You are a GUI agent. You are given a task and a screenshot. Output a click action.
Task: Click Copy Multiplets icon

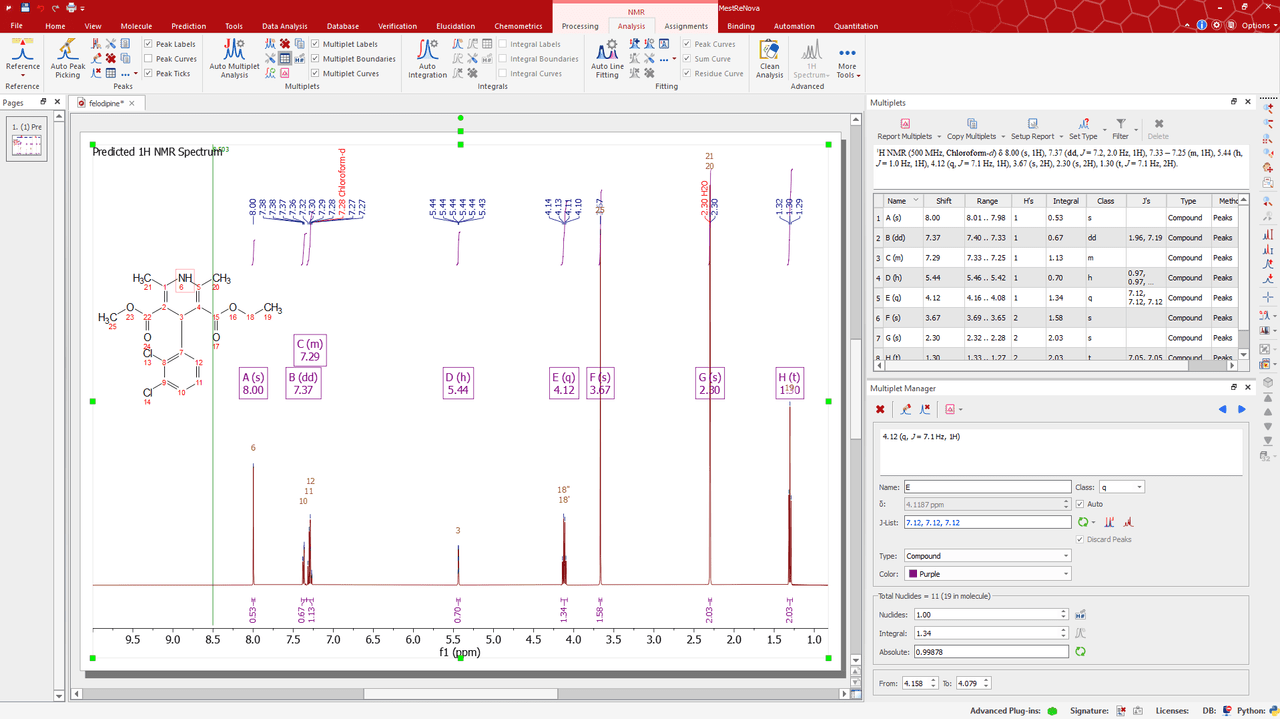971,123
